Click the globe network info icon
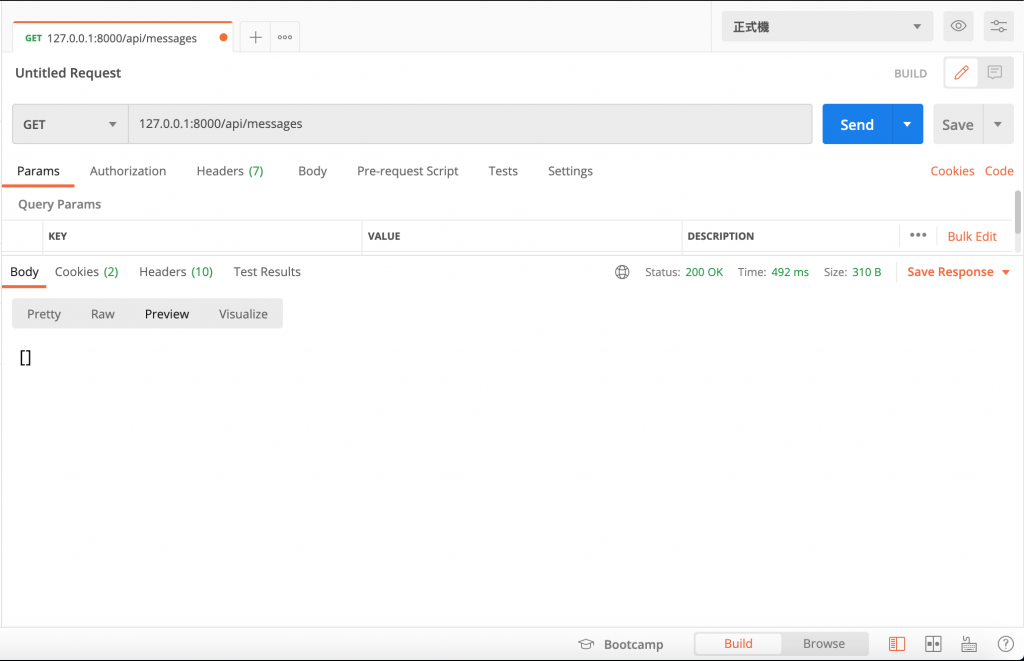This screenshot has width=1024, height=661. click(x=622, y=272)
